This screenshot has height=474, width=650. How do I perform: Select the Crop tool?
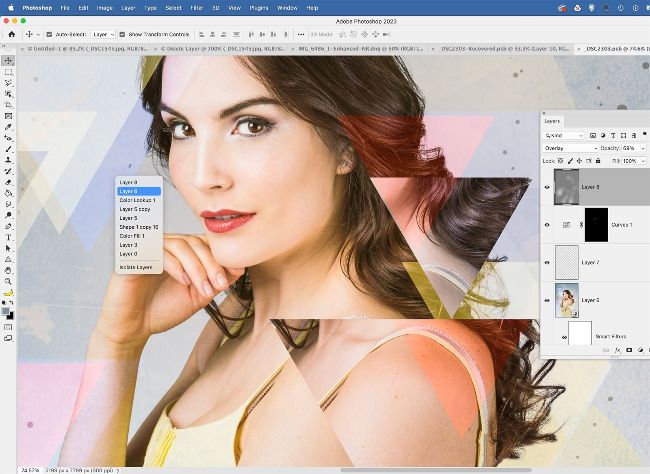9,105
